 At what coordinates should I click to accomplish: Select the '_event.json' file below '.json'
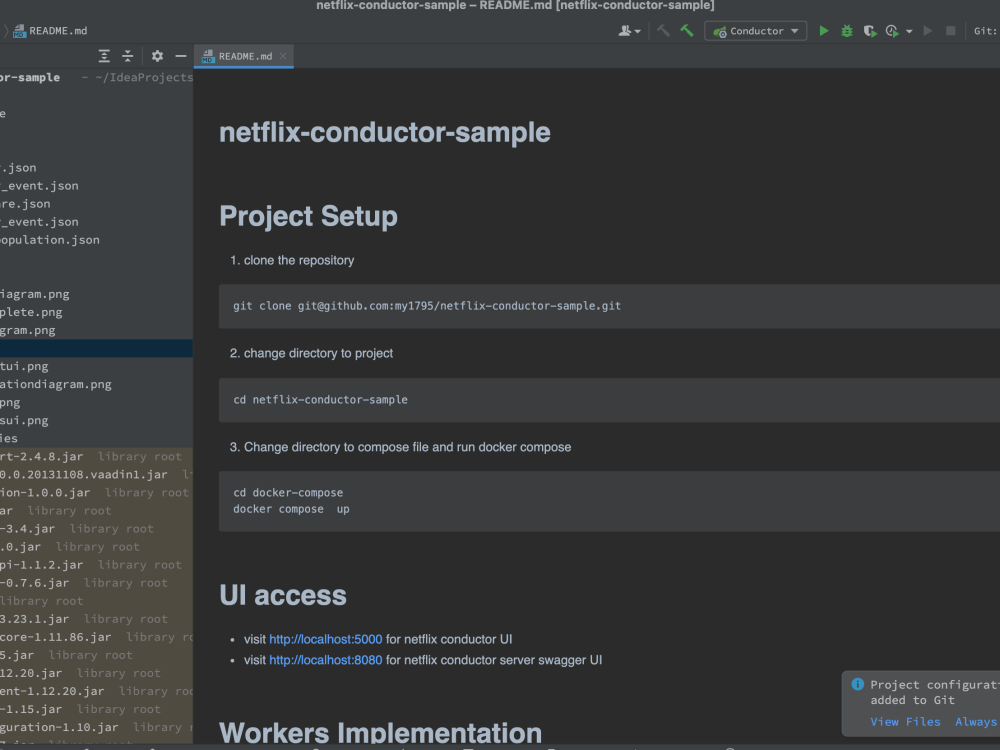[96, 186]
